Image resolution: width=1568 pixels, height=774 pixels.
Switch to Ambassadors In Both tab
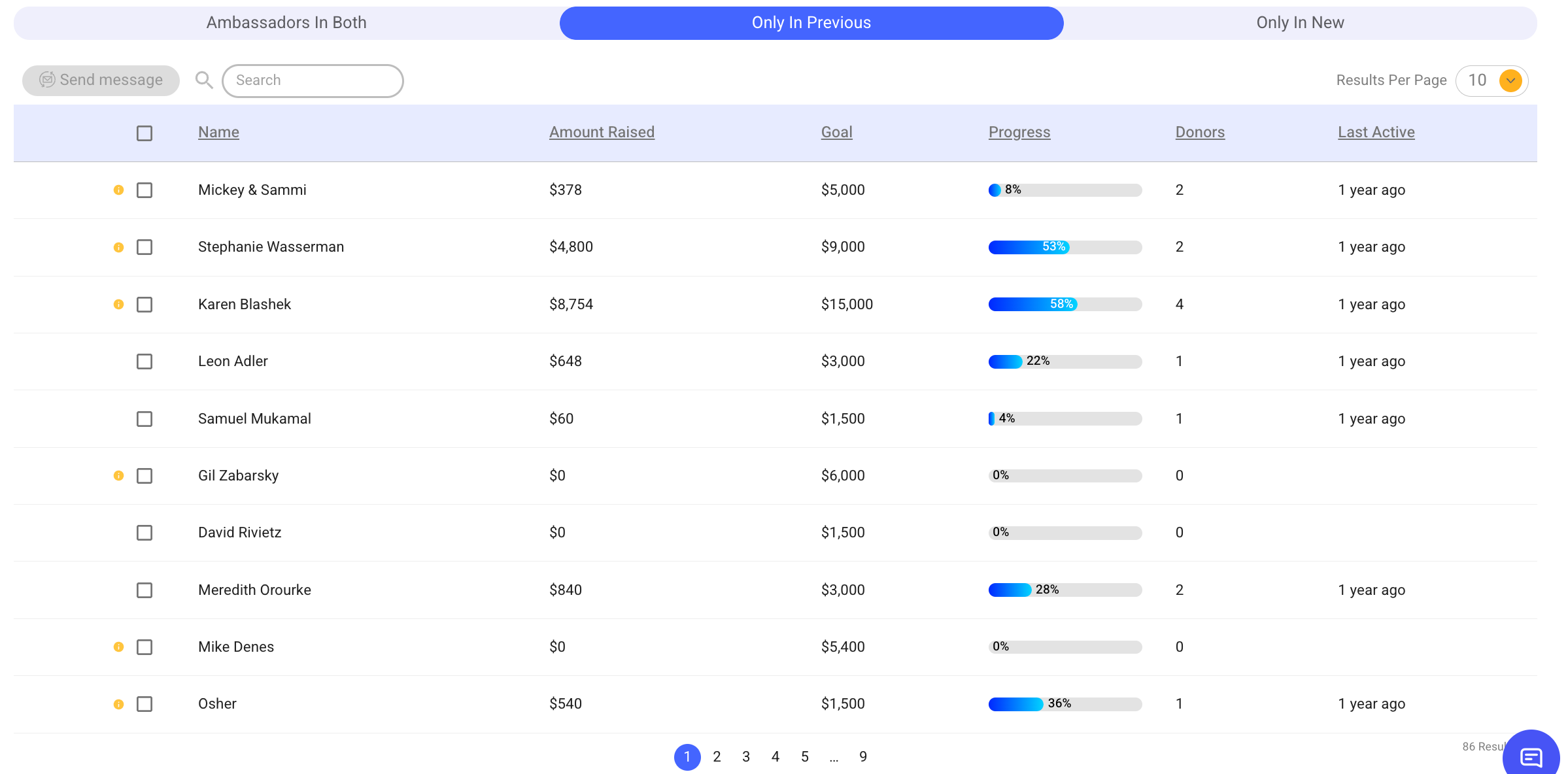(286, 23)
